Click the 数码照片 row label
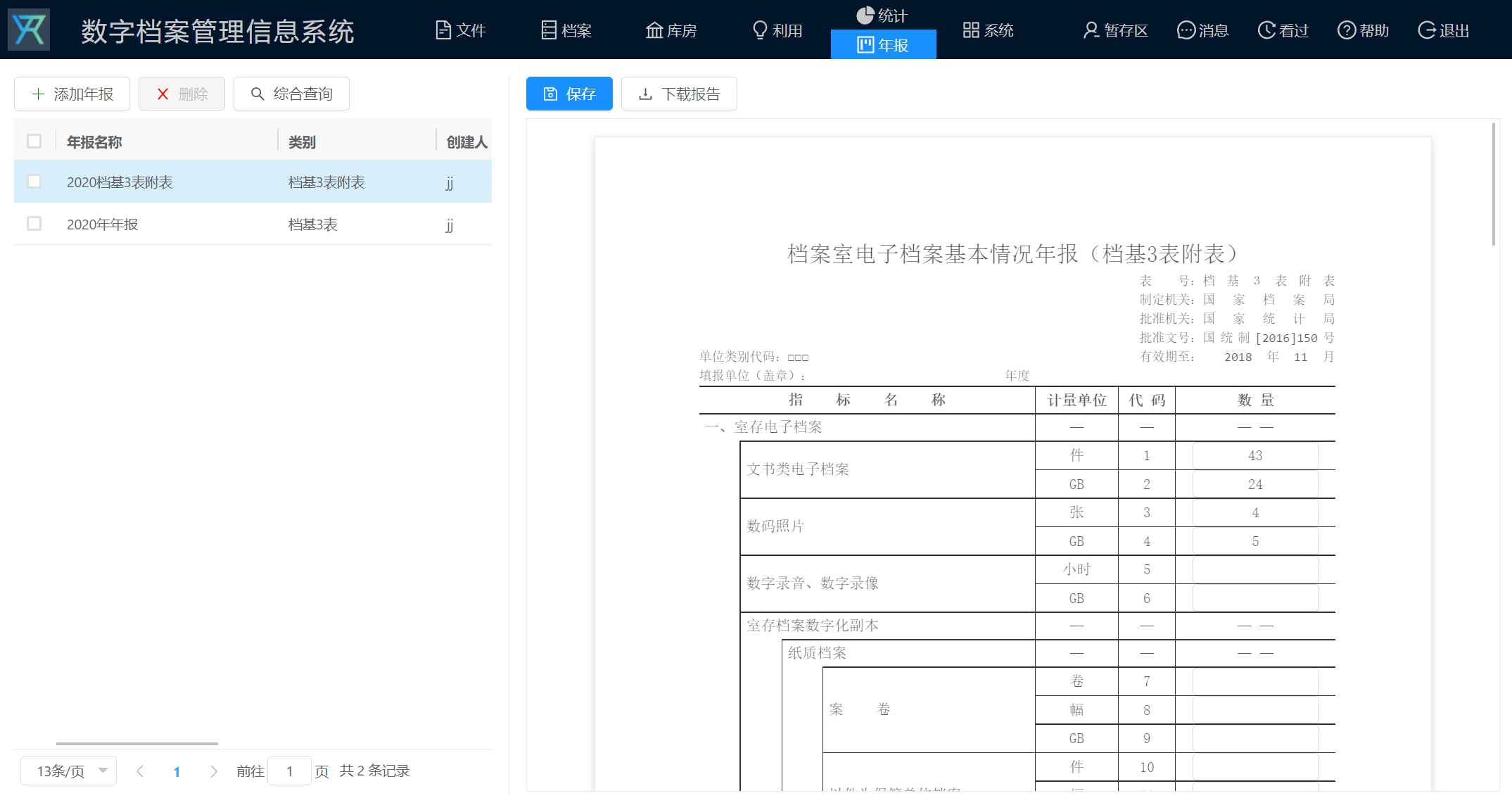Viewport: 1512px width, 810px height. tap(775, 526)
